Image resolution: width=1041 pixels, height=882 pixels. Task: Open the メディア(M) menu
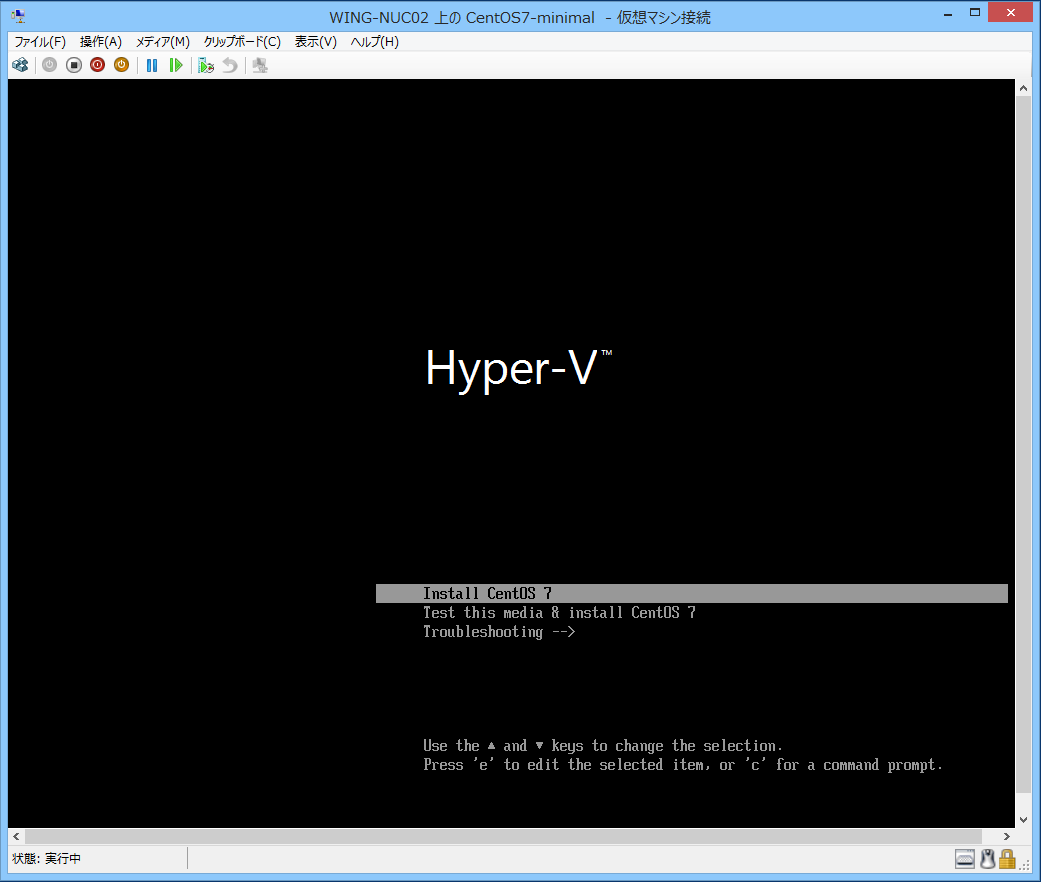tap(163, 42)
